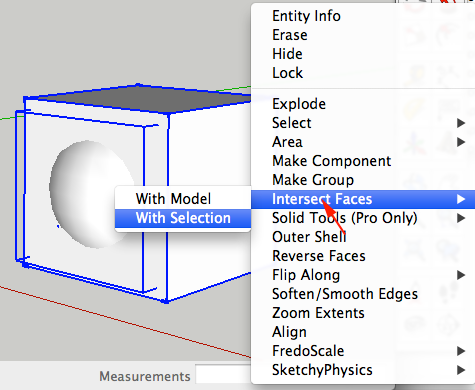Expand the Select submenu arrow
475x390 pixels.
[x=461, y=123]
